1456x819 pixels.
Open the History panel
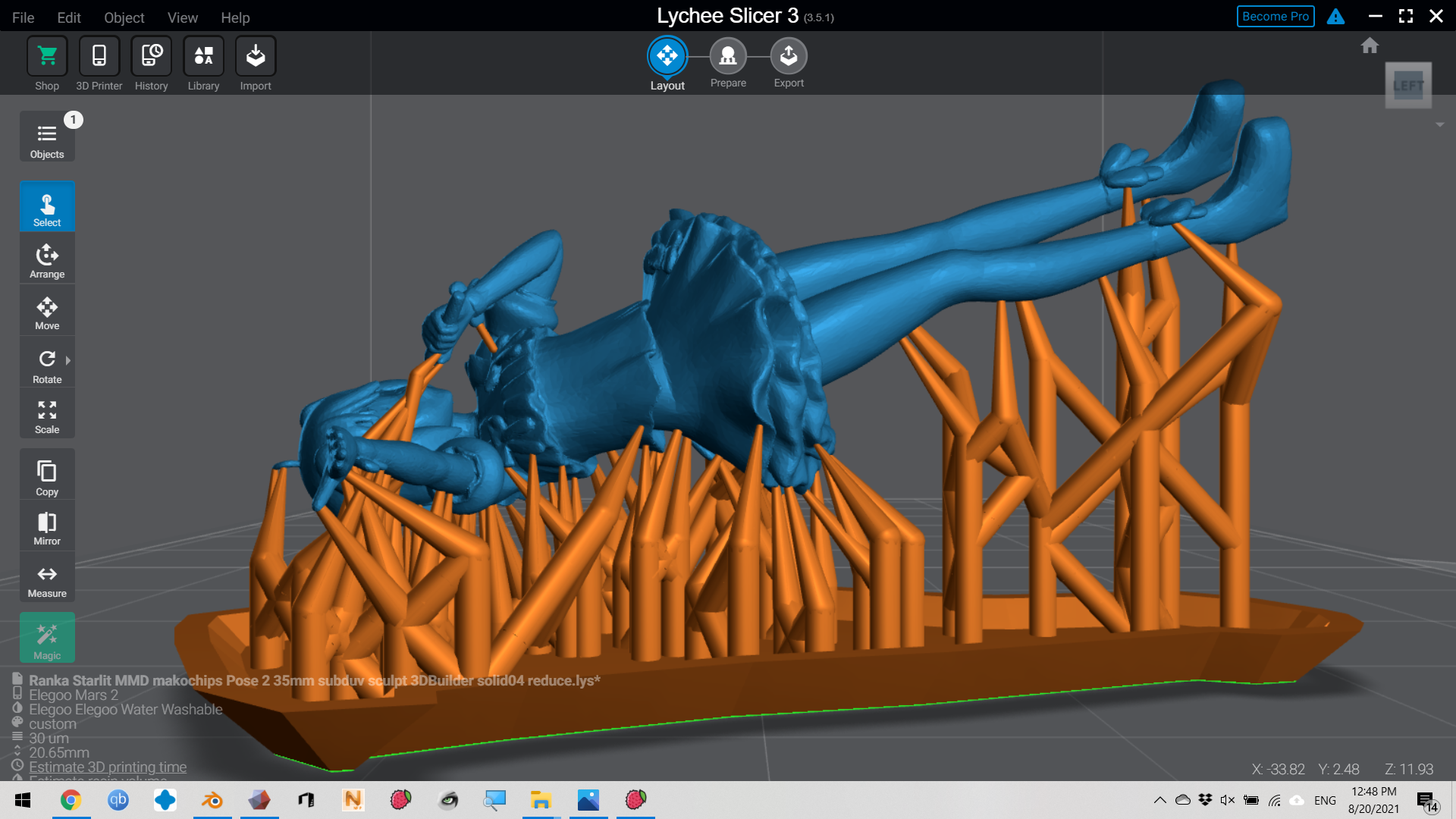[x=152, y=56]
